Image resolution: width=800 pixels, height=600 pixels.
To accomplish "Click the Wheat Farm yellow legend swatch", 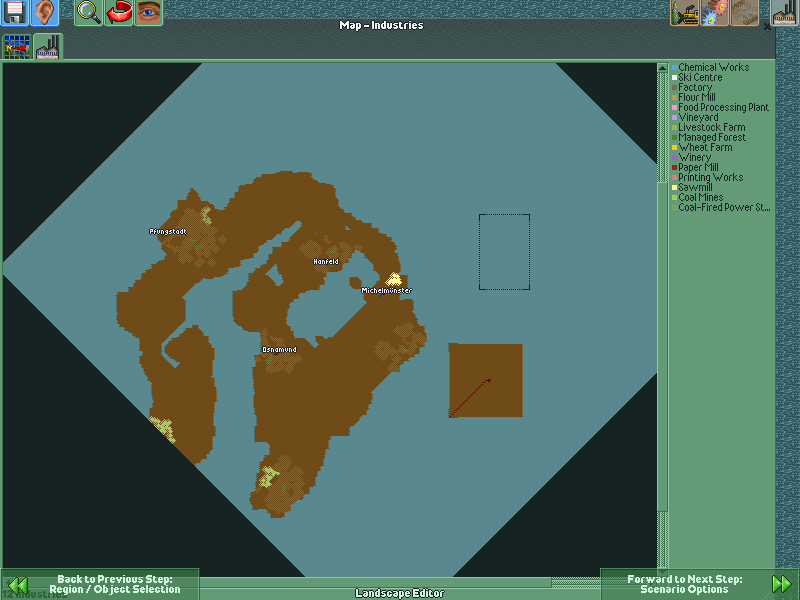I will 674,147.
